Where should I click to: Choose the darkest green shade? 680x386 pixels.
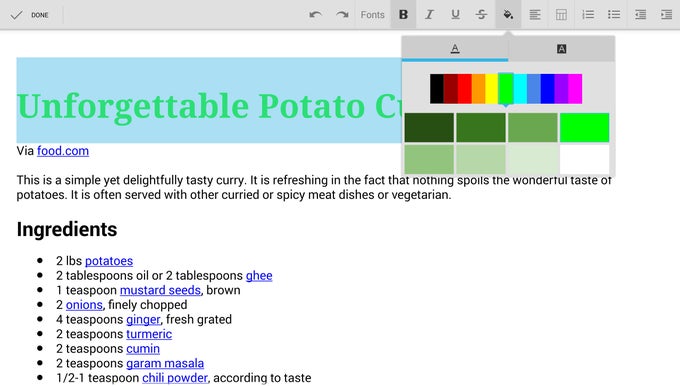[x=429, y=128]
